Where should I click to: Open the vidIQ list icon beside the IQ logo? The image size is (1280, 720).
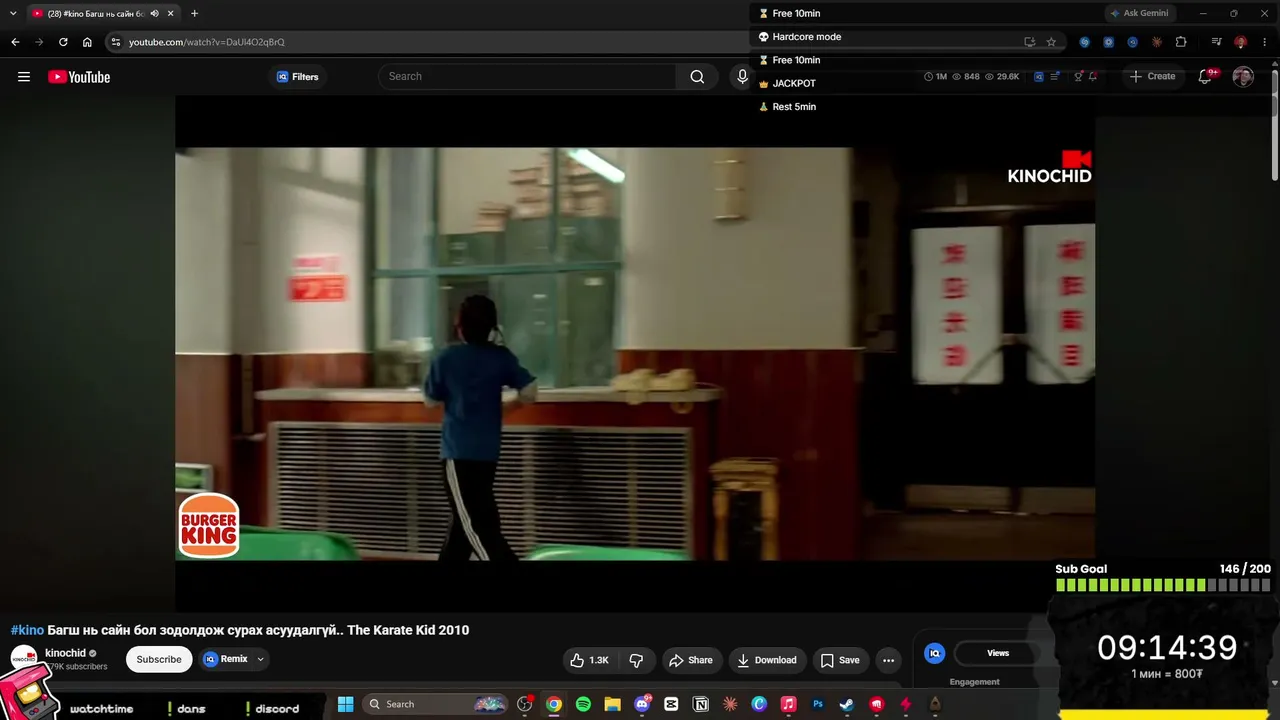pyautogui.click(x=1055, y=77)
